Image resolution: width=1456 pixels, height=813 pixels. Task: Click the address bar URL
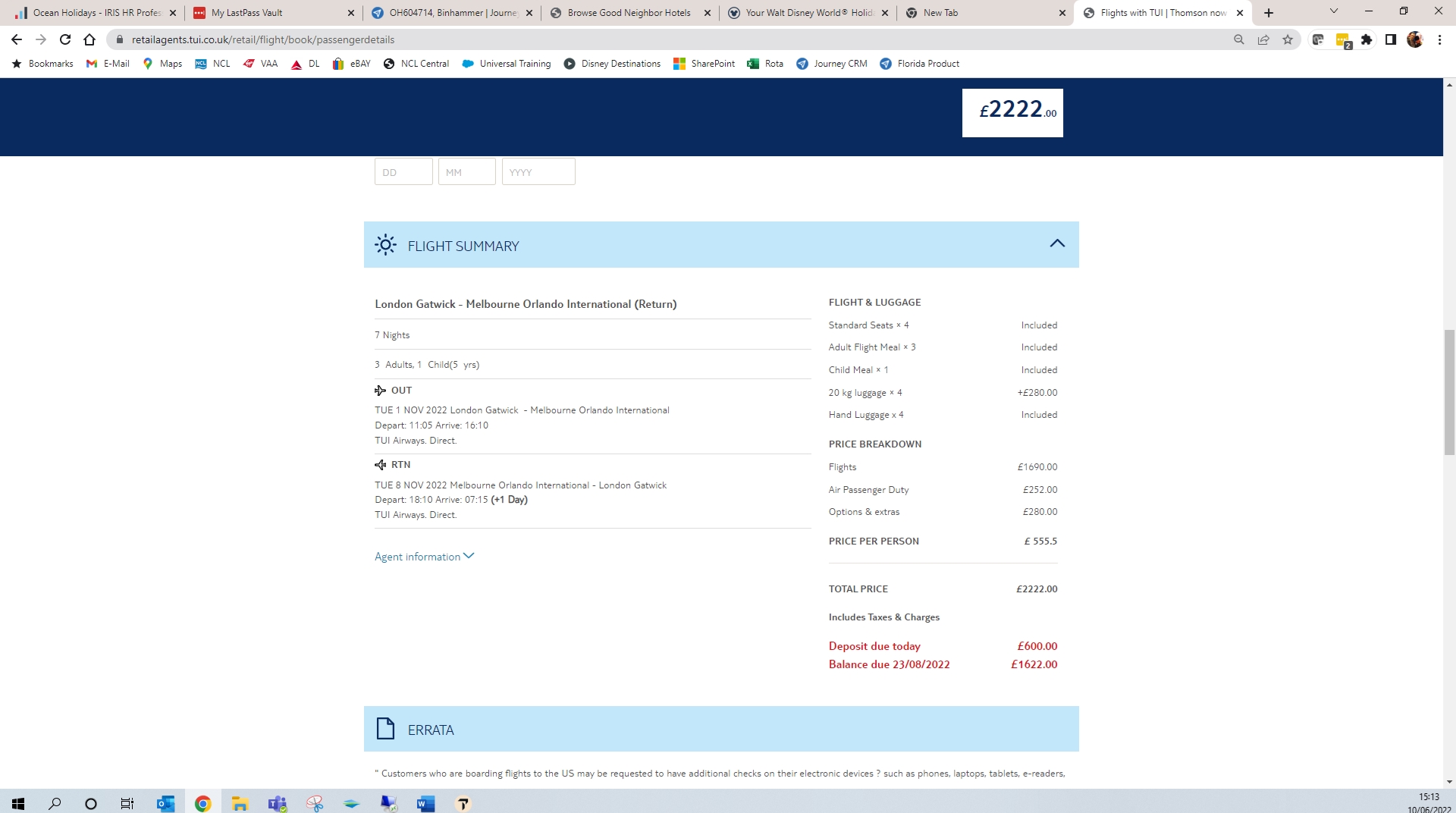pyautogui.click(x=263, y=39)
